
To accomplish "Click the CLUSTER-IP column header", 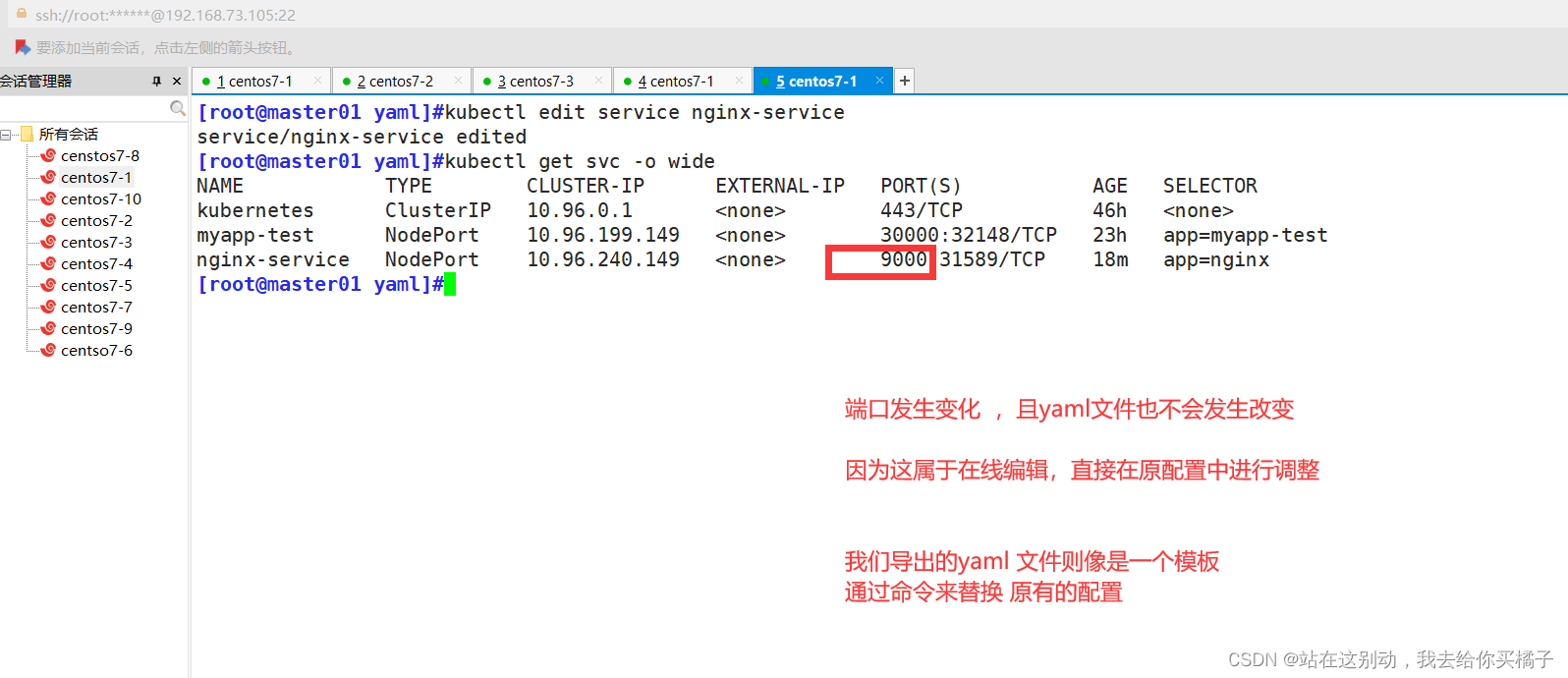I will pos(586,186).
